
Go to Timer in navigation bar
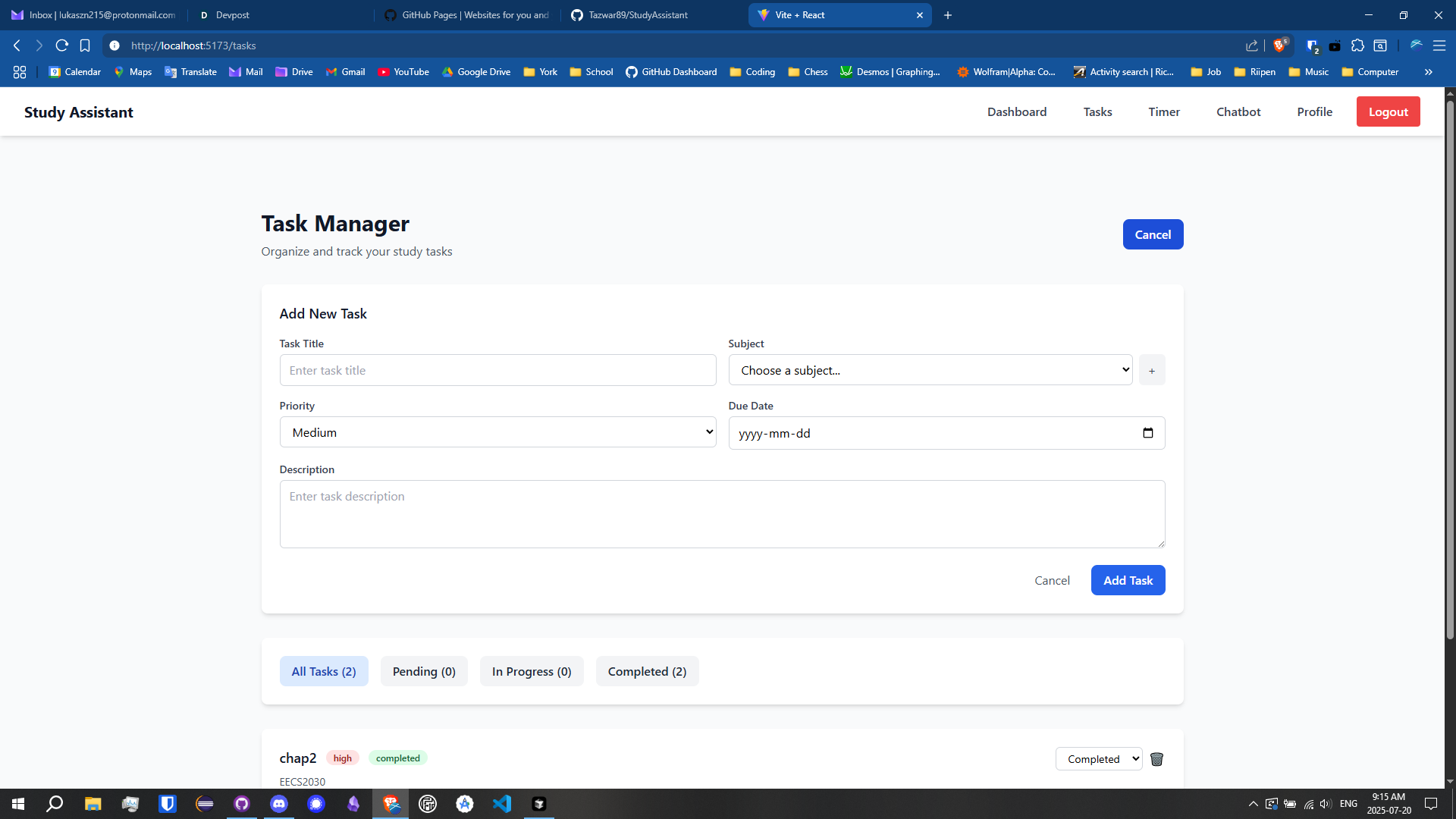[x=1163, y=112]
